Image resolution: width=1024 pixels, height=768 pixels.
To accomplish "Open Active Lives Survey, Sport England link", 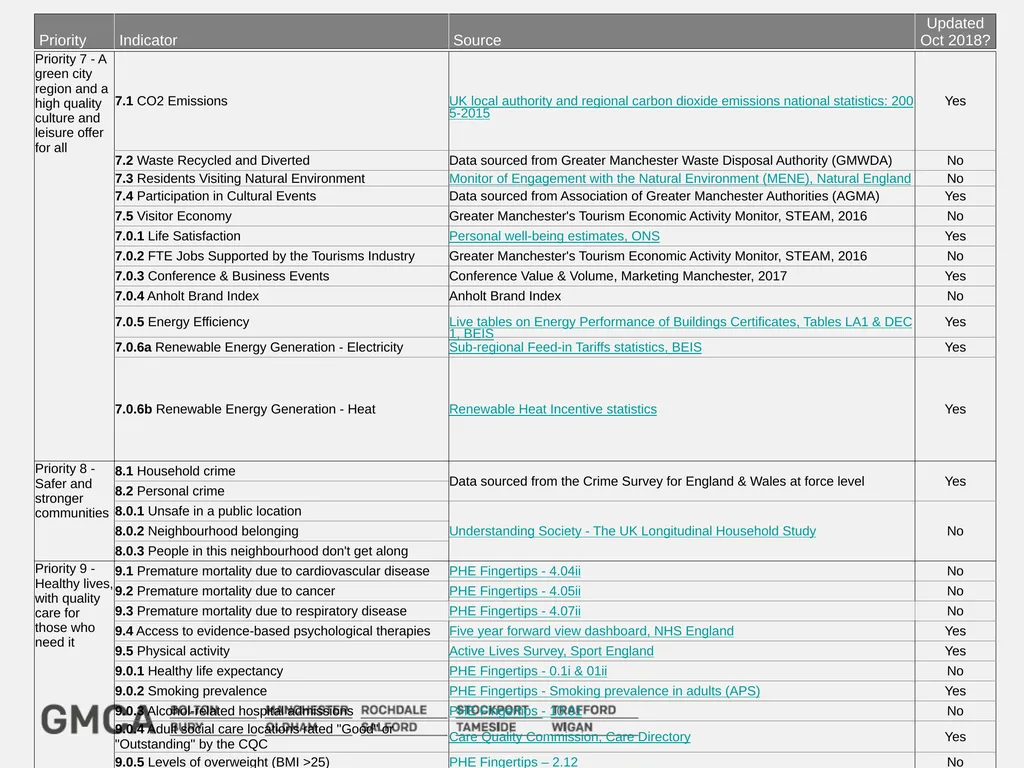I will coord(551,651).
